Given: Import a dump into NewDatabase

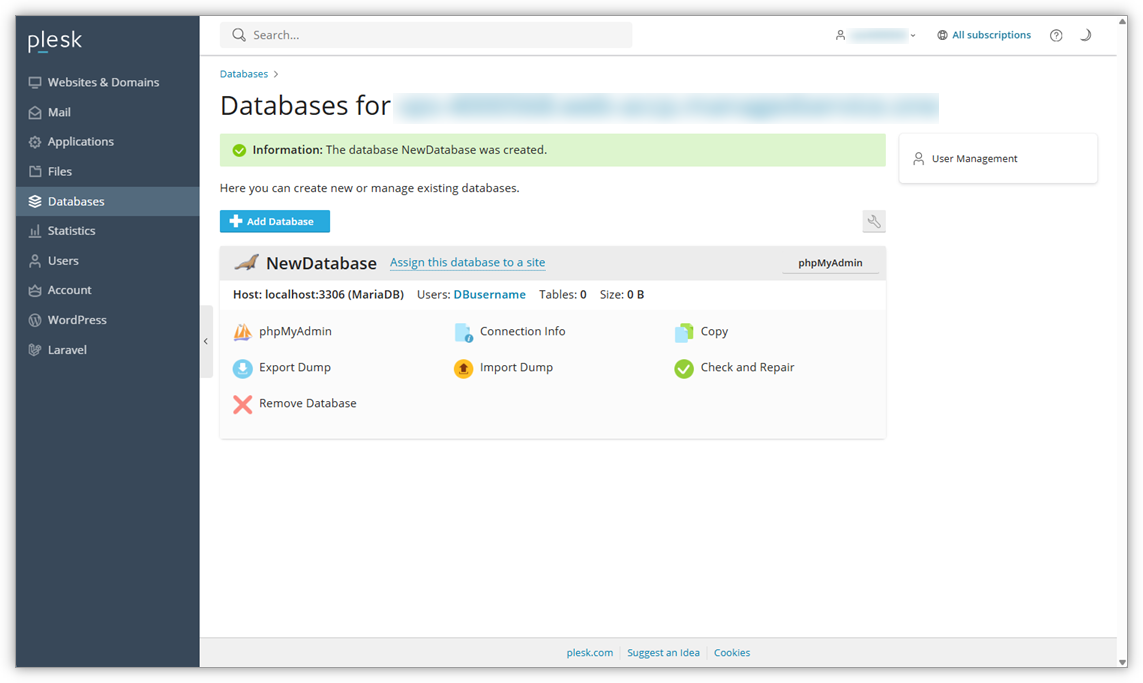Looking at the screenshot, I should click(x=516, y=367).
